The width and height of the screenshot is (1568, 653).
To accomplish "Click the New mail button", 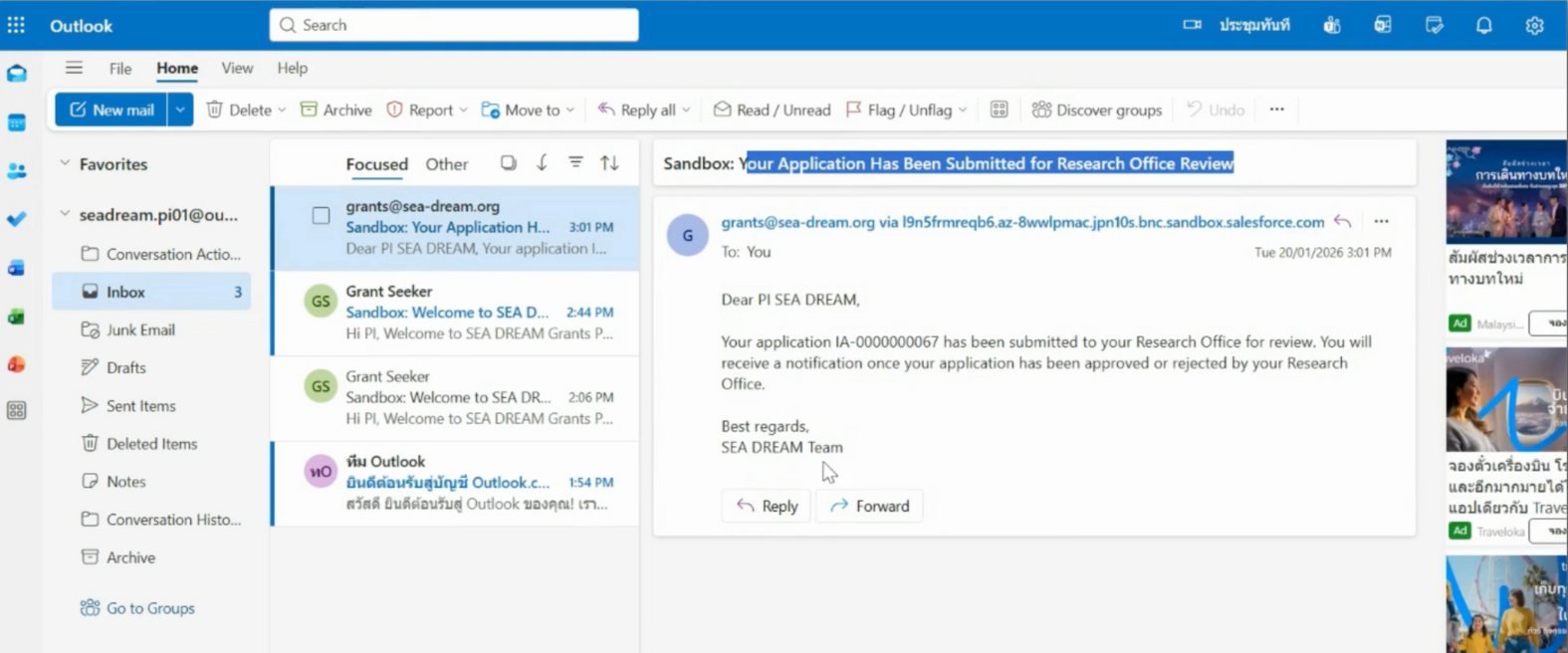I will click(x=112, y=109).
